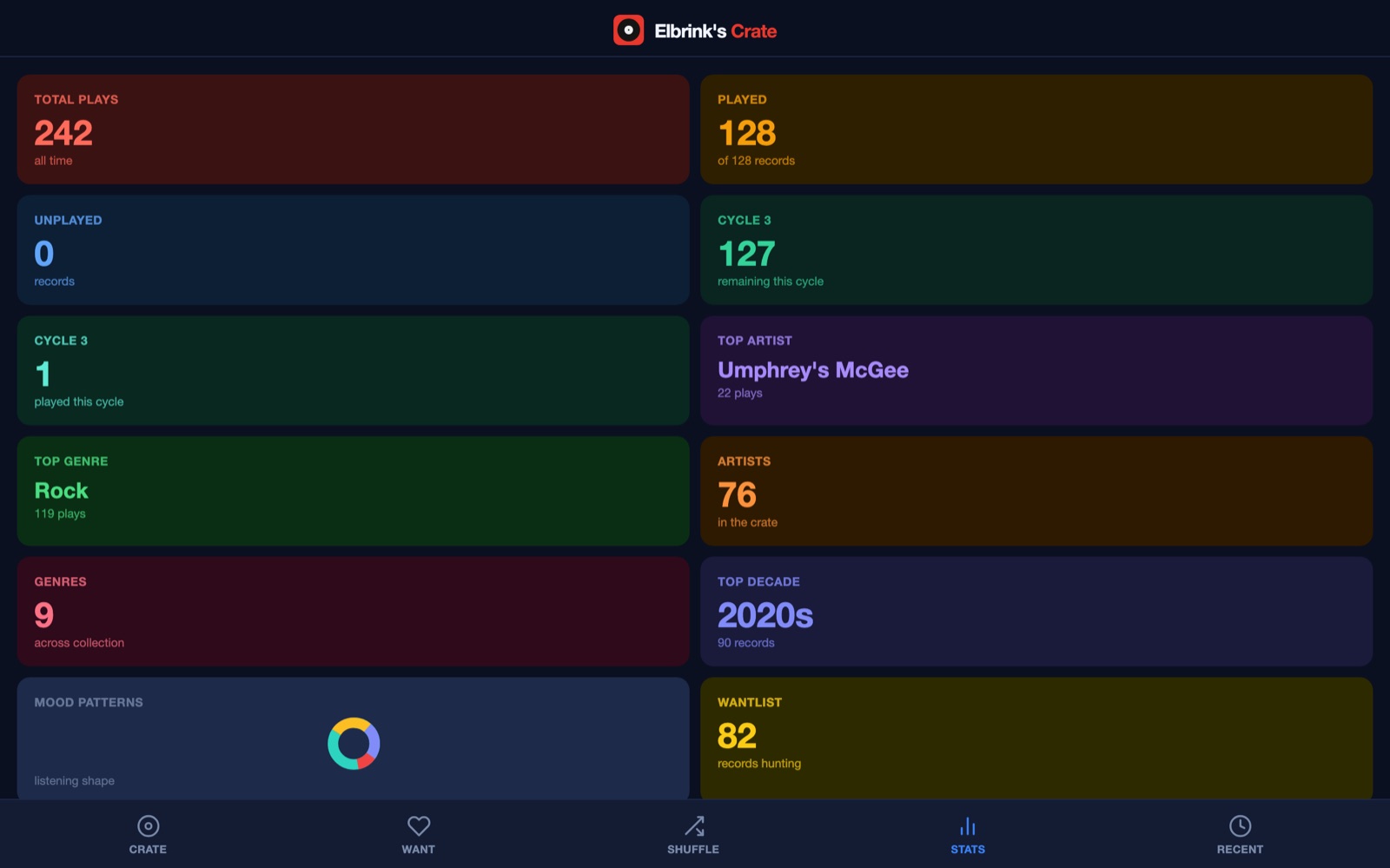Go to the RECENT tab label
Image resolution: width=1390 pixels, height=868 pixels.
(x=1241, y=850)
